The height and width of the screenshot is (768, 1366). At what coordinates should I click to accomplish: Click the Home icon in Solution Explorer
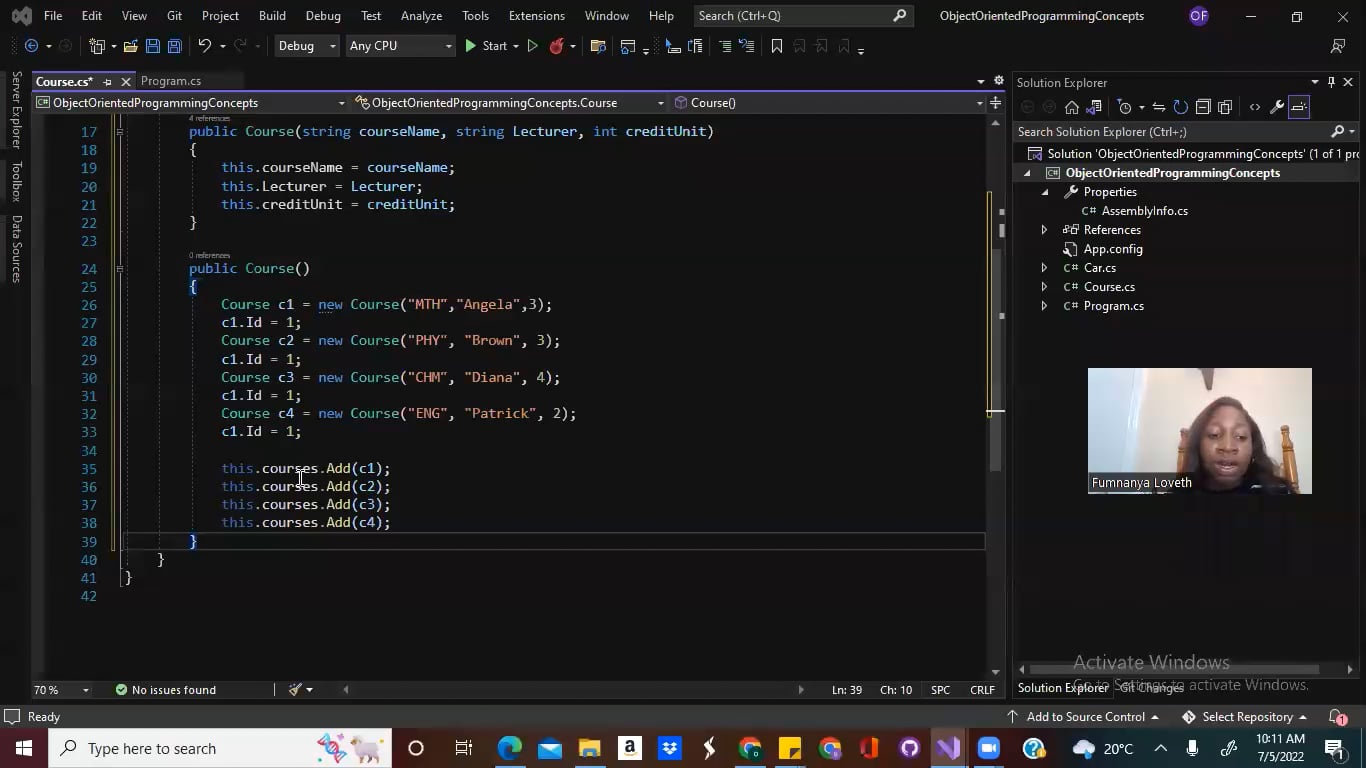point(1072,107)
